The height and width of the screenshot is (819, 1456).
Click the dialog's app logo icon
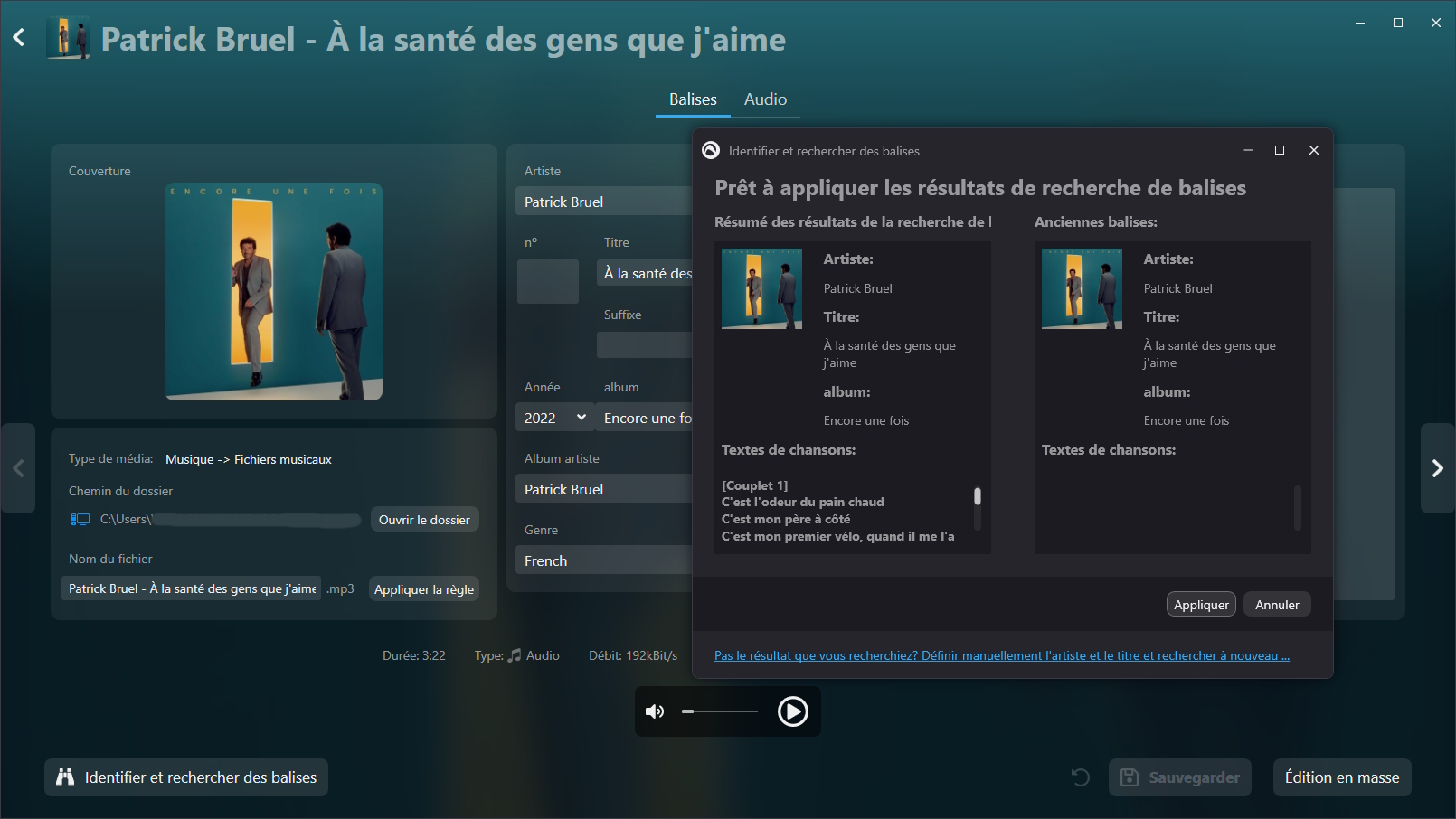click(711, 150)
